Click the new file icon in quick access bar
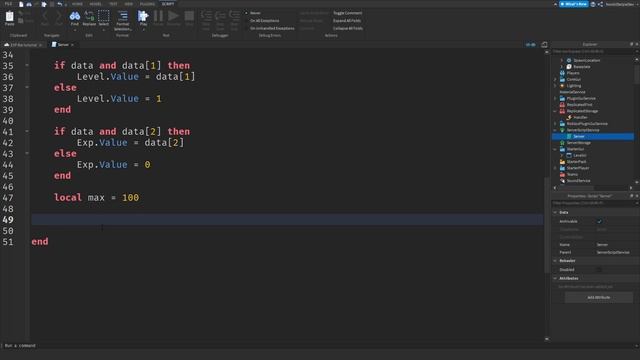 point(21,4)
